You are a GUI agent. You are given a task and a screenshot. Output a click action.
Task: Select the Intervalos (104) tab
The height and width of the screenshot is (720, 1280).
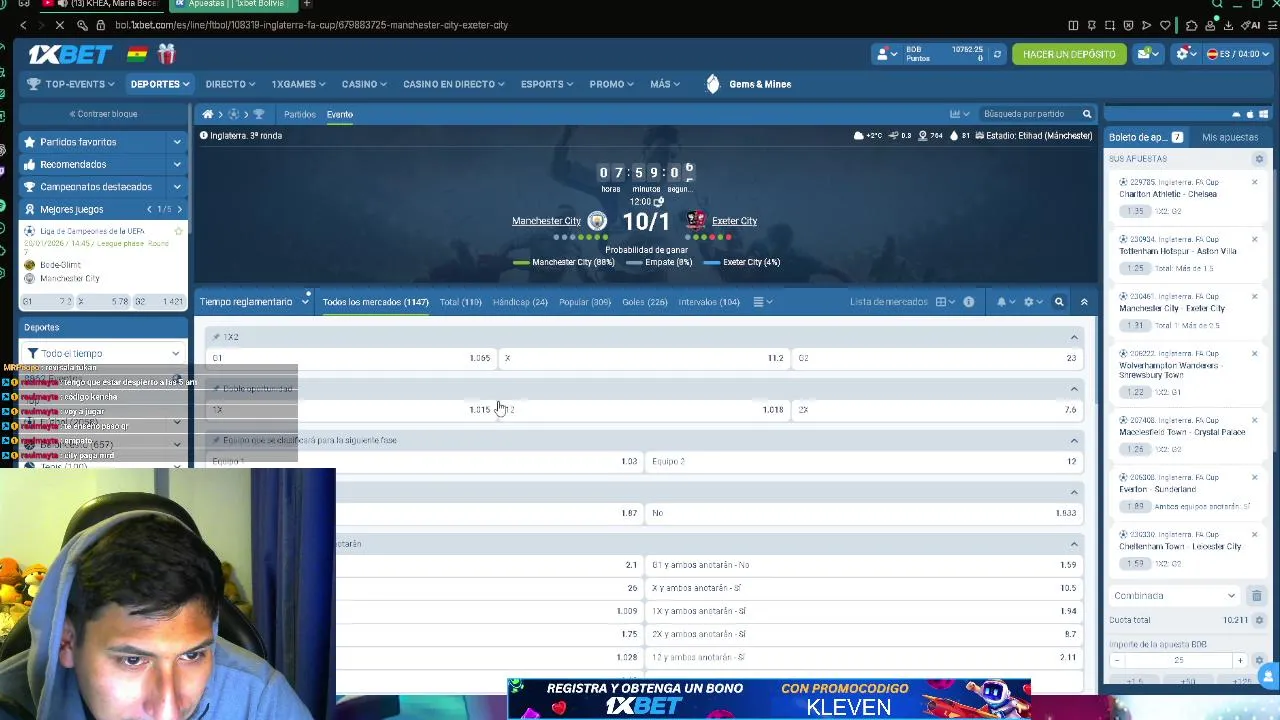[709, 302]
